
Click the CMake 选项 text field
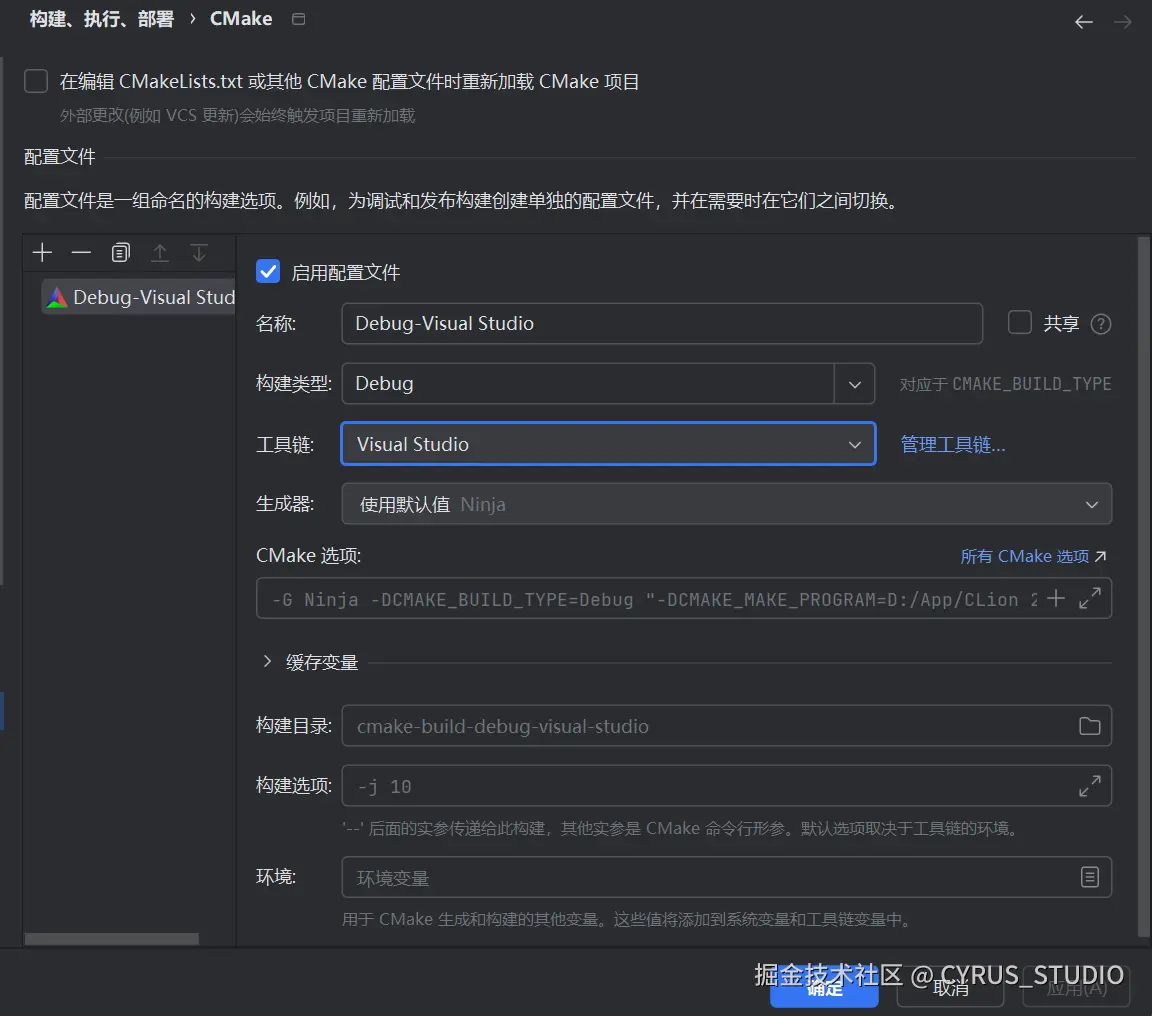point(653,599)
